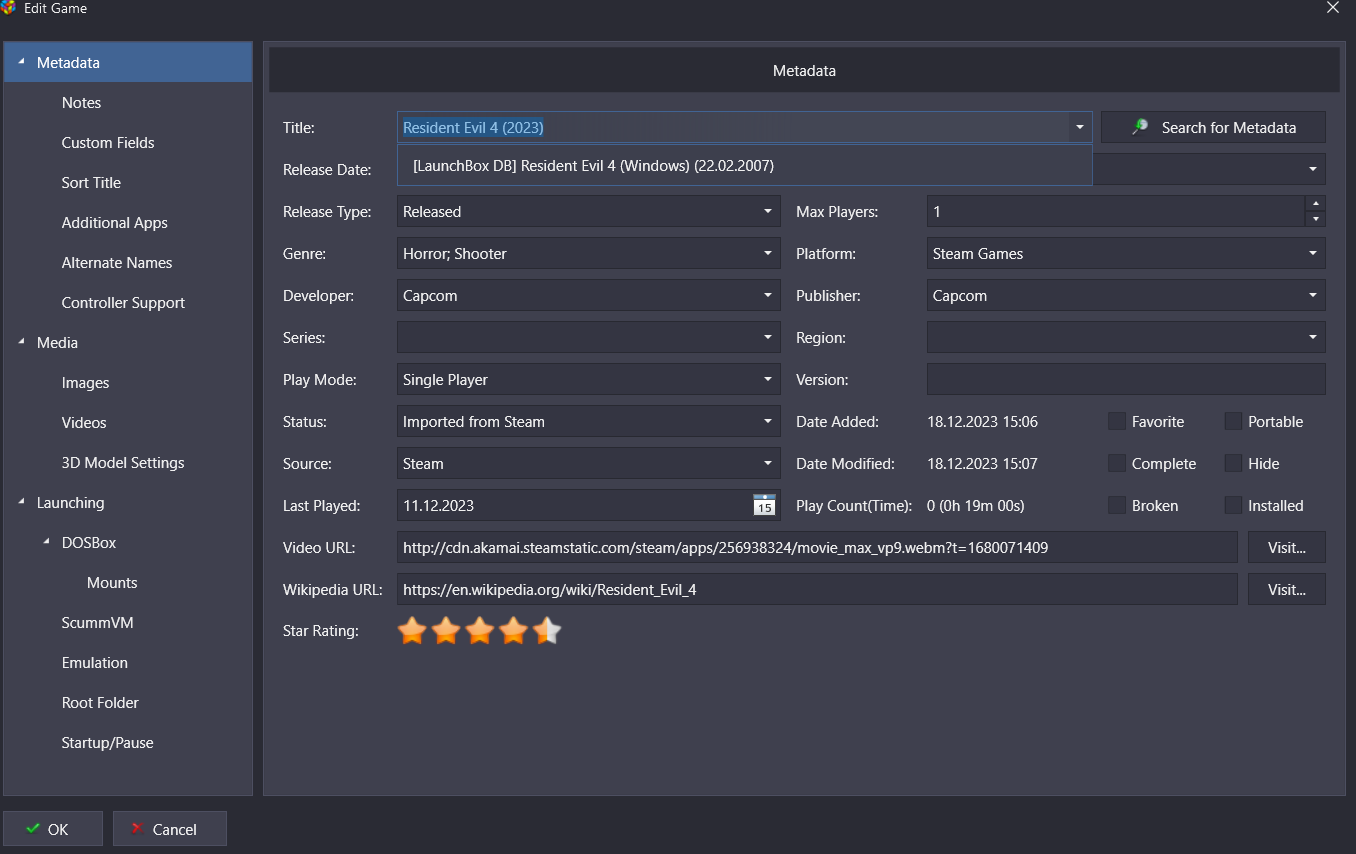Collapse the Media tree section
1356x854 pixels.
tap(22, 342)
